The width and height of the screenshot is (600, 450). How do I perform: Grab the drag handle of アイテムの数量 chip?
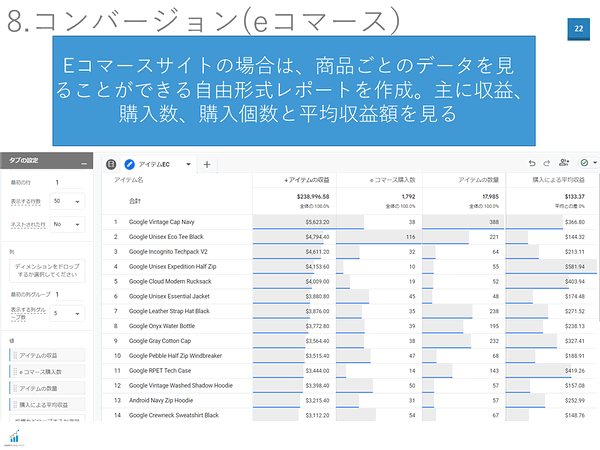pyautogui.click(x=15, y=388)
